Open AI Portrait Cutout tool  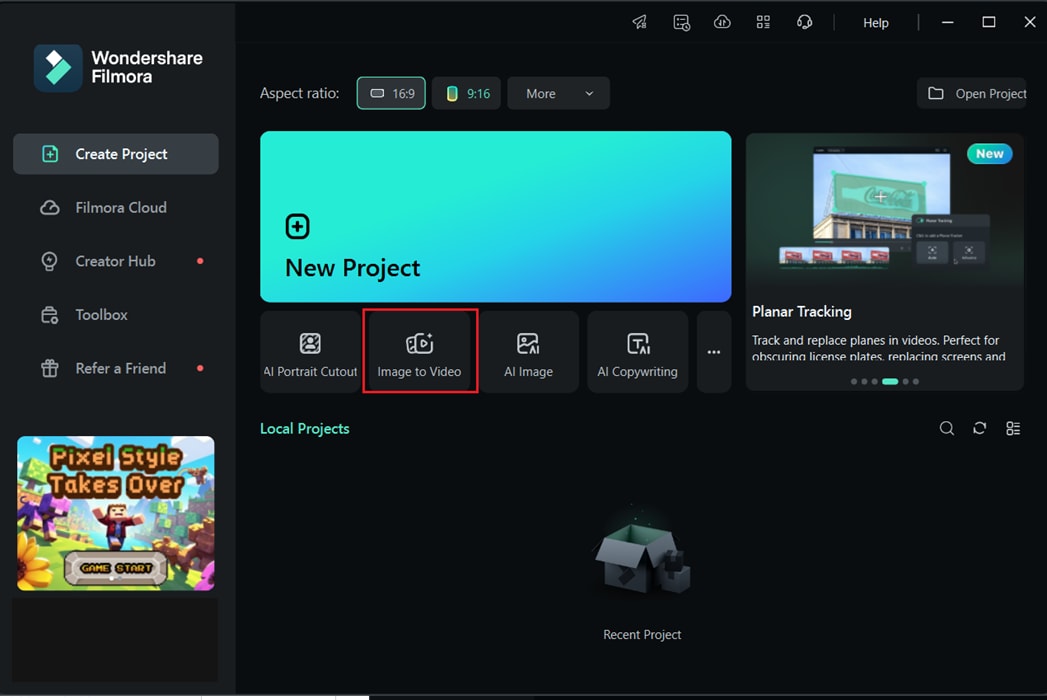(310, 352)
